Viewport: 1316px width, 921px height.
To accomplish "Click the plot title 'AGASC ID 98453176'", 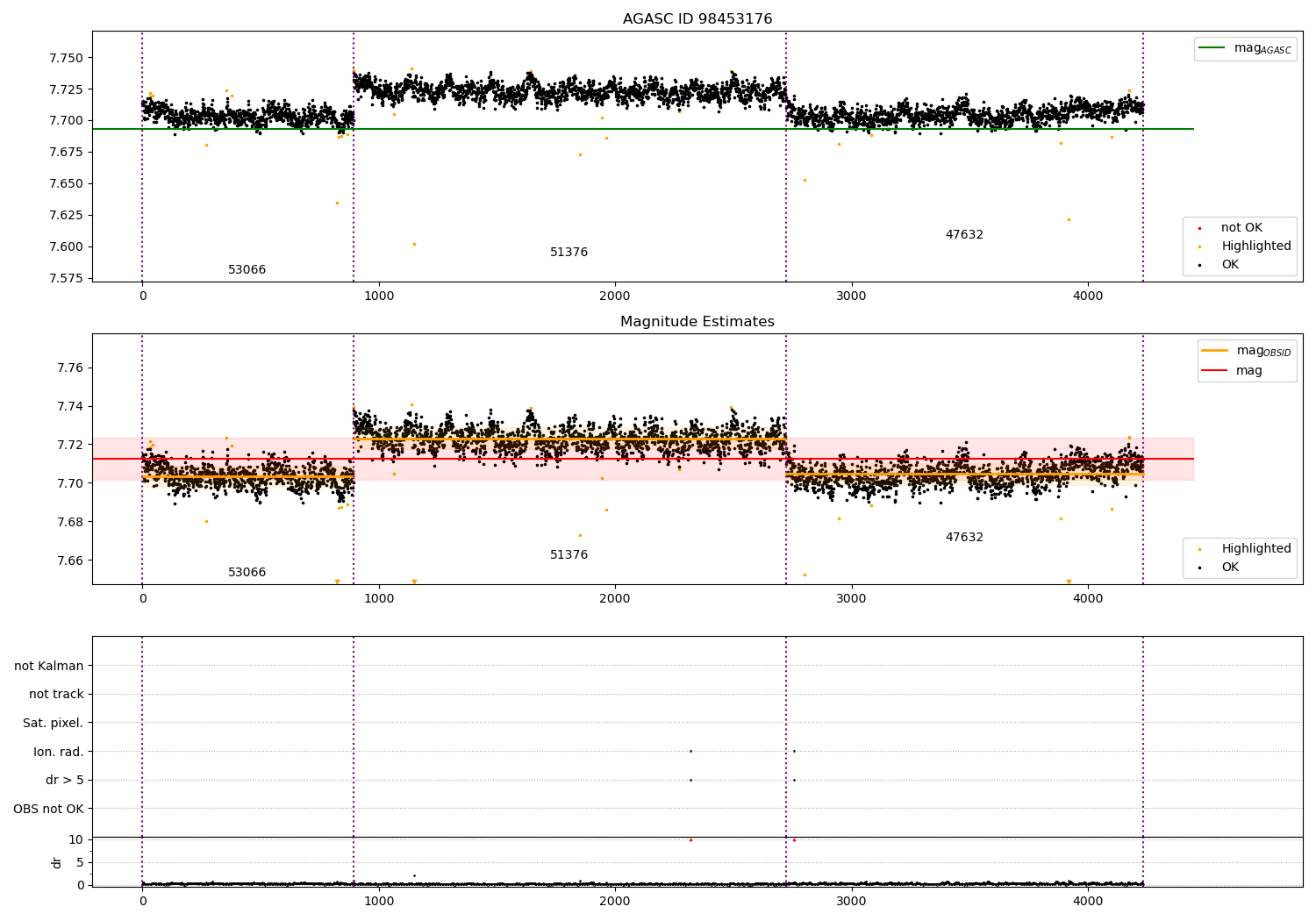I will pyautogui.click(x=697, y=19).
